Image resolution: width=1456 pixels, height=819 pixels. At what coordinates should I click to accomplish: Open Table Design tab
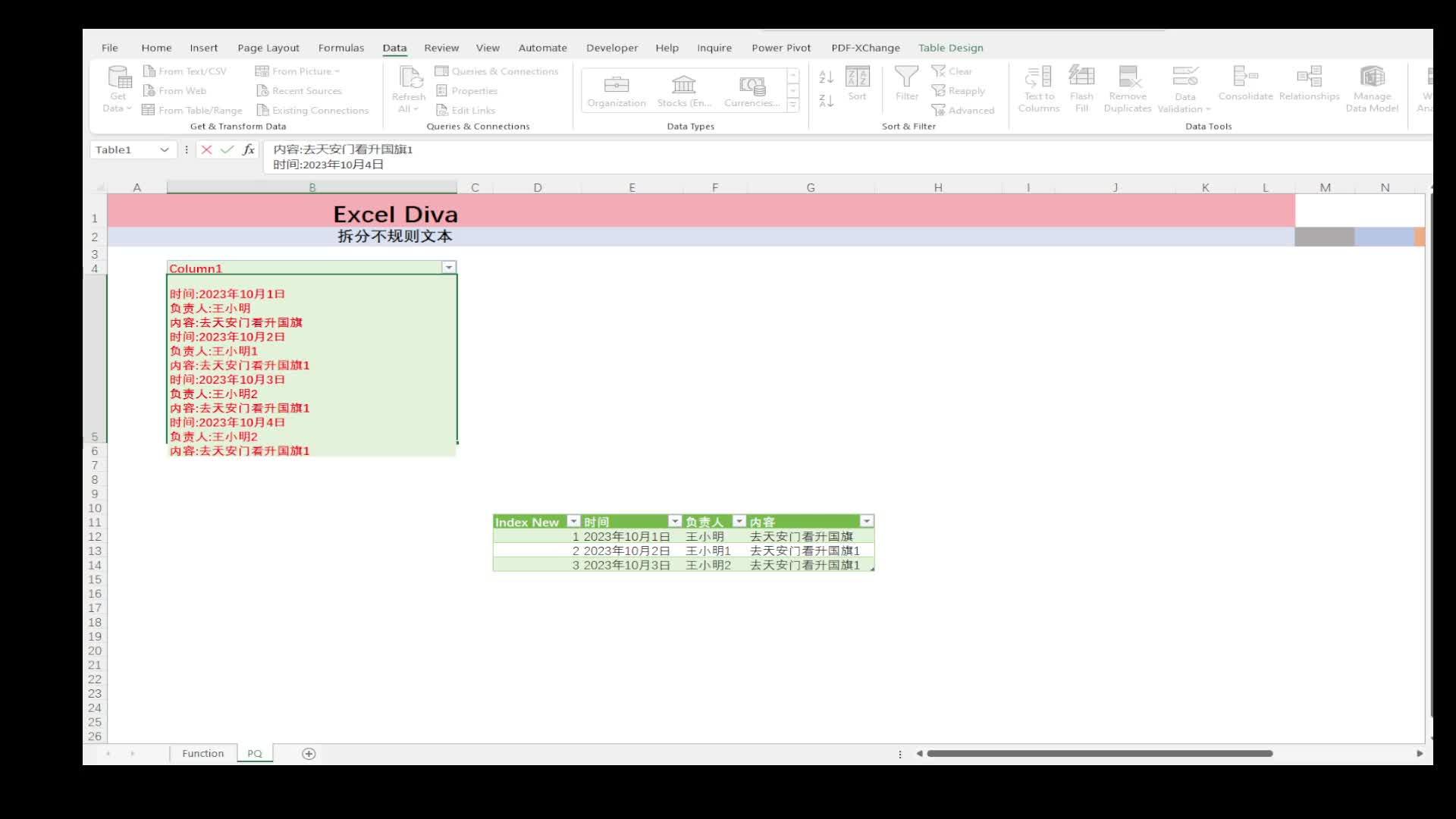[x=950, y=48]
